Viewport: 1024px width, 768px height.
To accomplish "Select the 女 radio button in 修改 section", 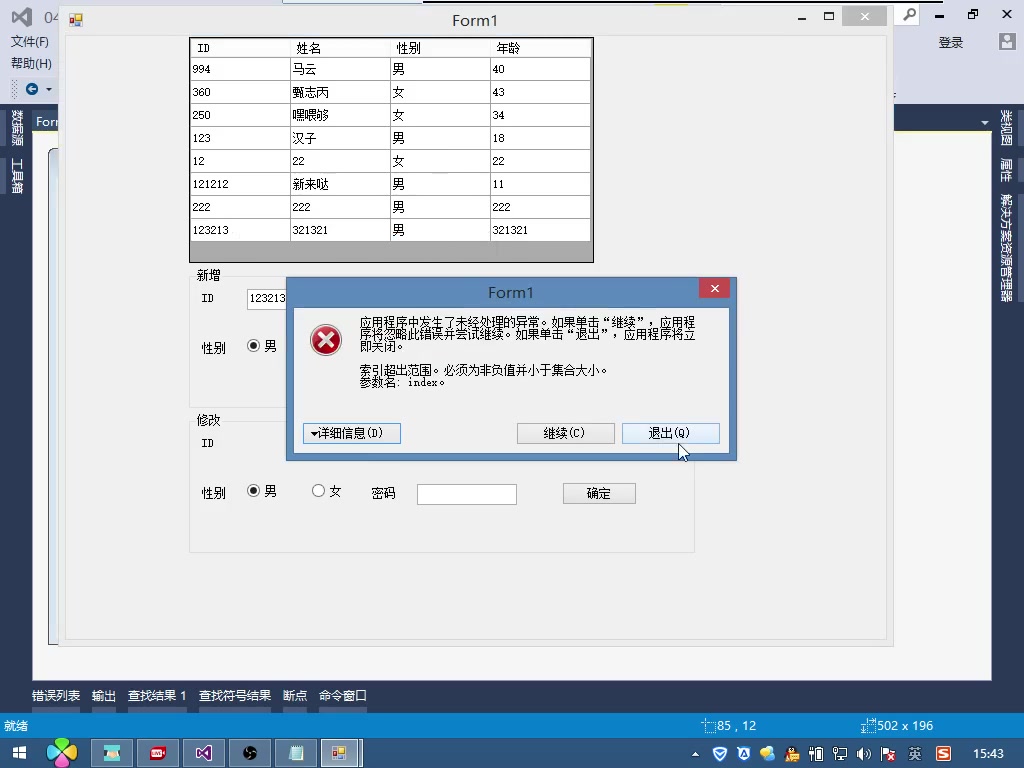I will tap(318, 491).
